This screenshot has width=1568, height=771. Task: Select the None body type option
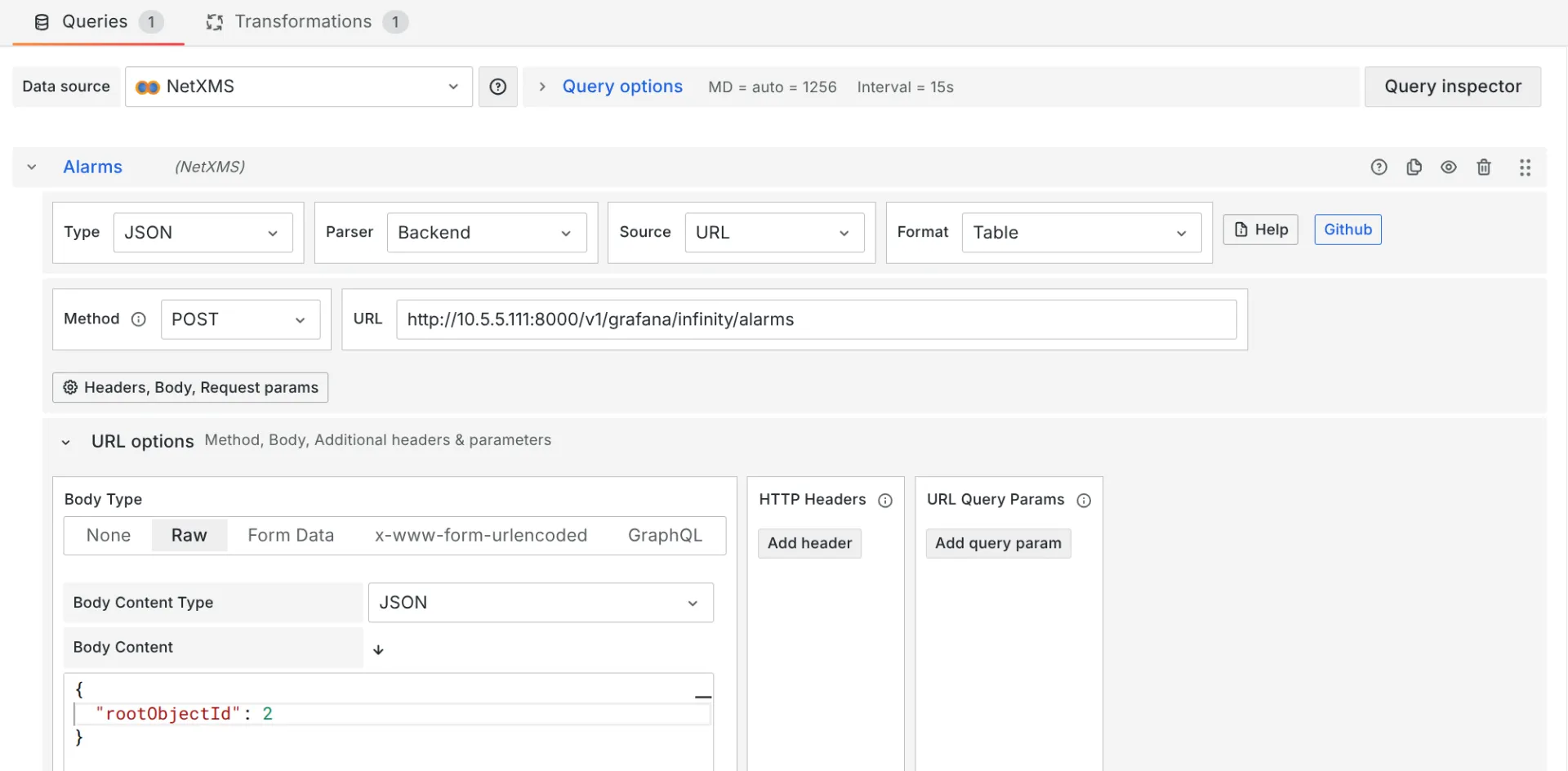tap(108, 535)
